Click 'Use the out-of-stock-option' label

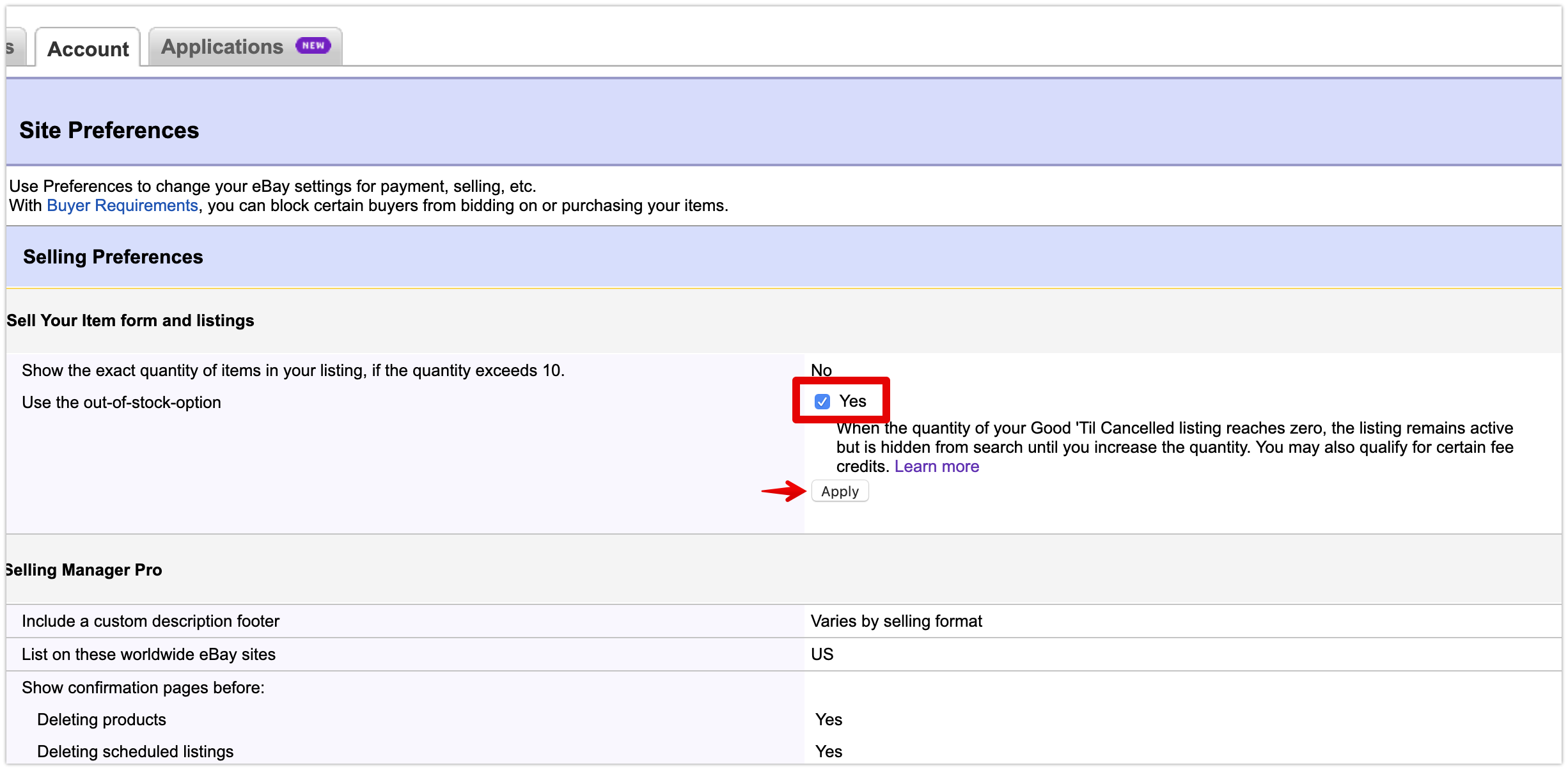point(122,402)
